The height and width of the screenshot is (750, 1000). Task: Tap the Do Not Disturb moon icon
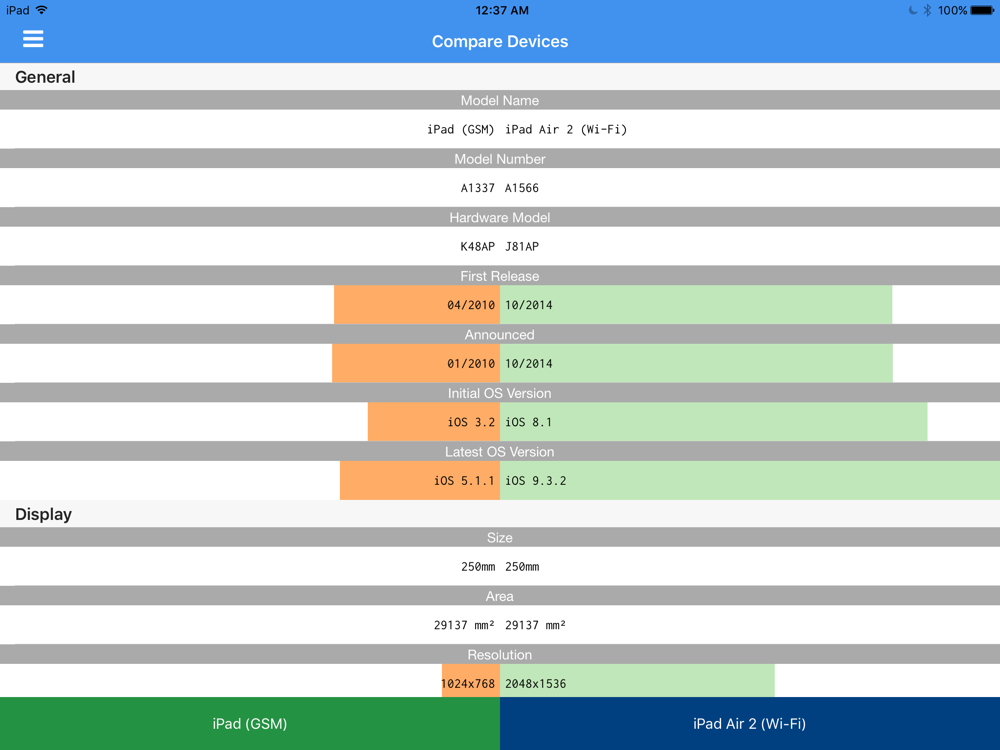(913, 10)
